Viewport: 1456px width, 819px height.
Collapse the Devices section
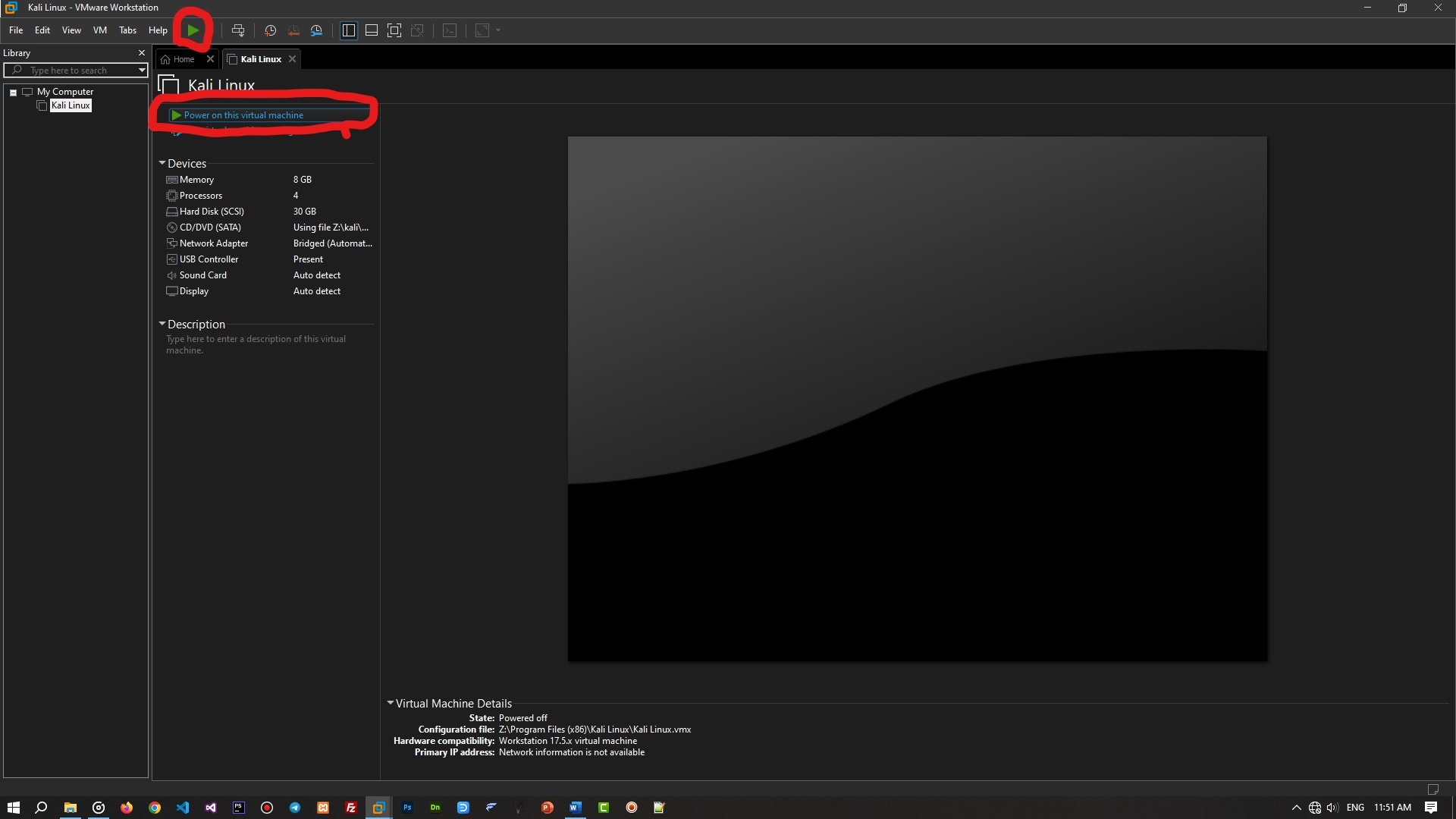click(162, 163)
